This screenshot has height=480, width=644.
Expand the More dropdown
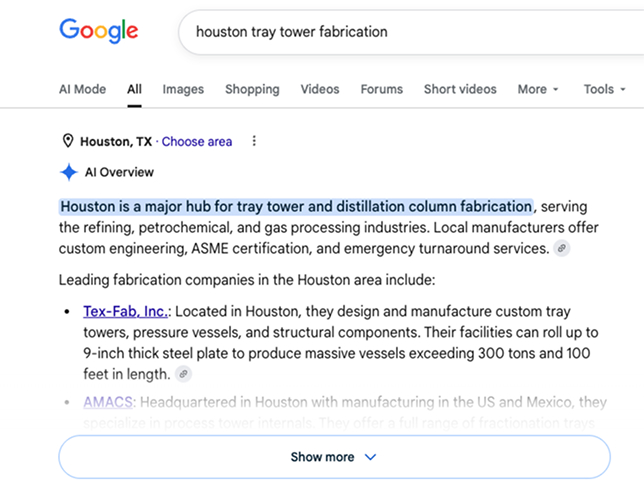pos(538,89)
